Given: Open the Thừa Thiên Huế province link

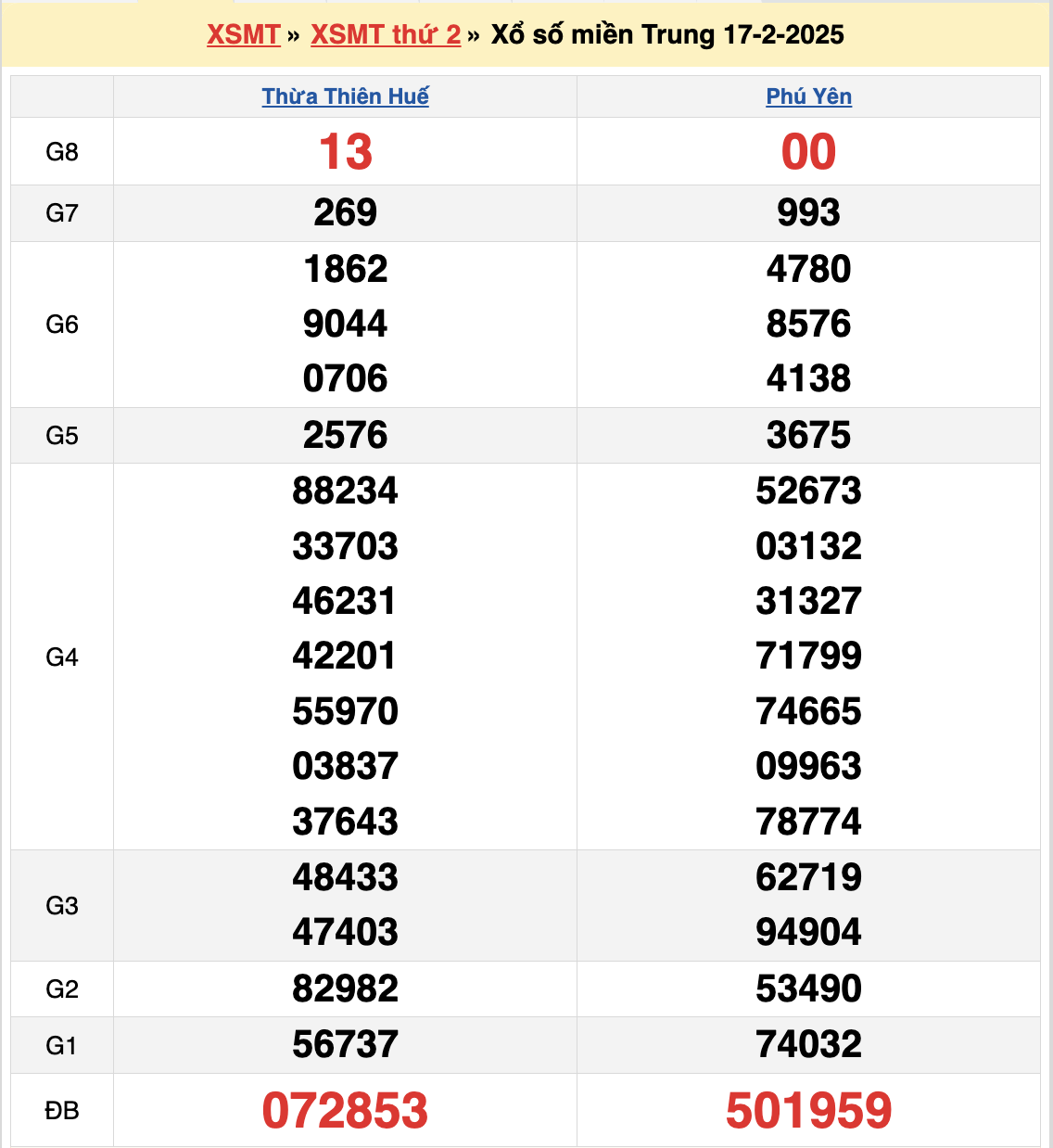Looking at the screenshot, I should point(345,96).
